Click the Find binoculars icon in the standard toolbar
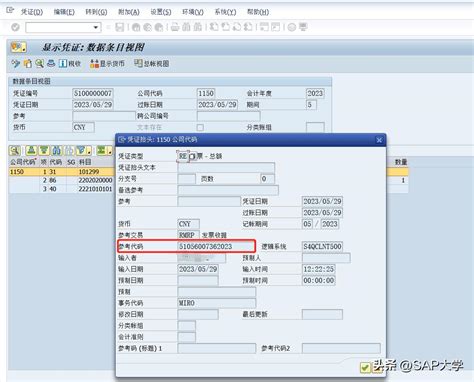 [186, 27]
